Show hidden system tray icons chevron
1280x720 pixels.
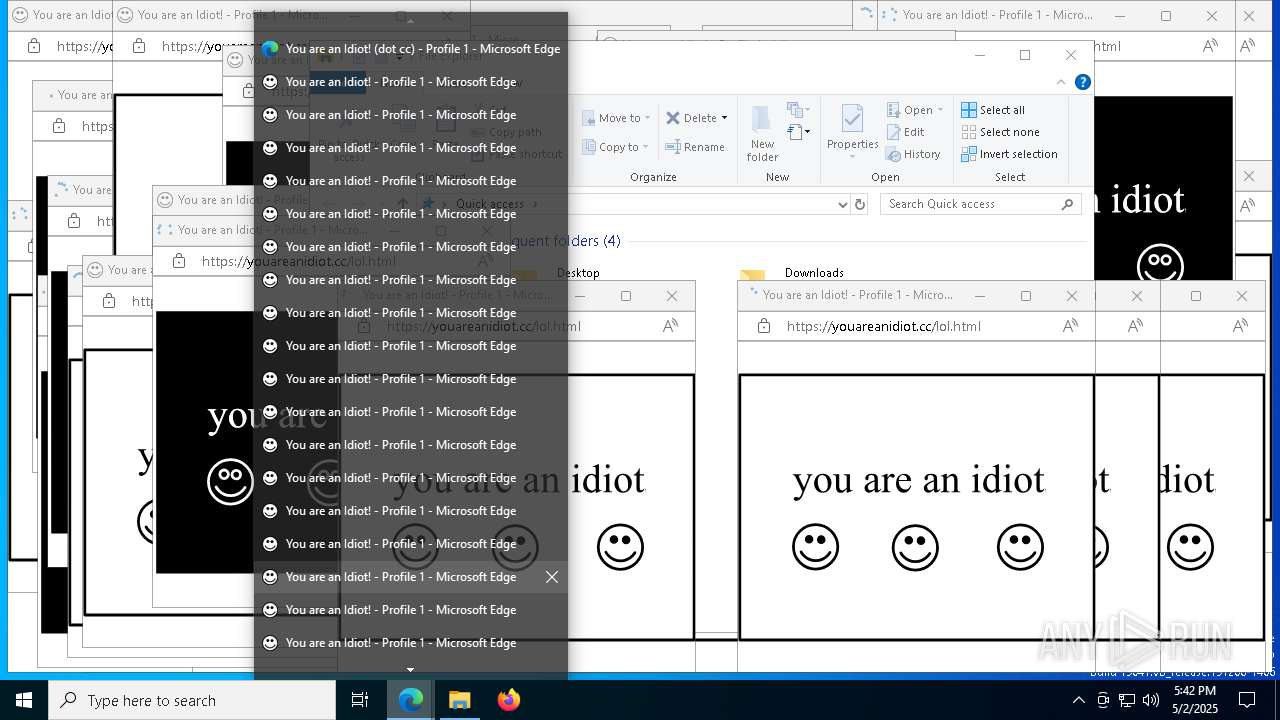pos(1078,700)
